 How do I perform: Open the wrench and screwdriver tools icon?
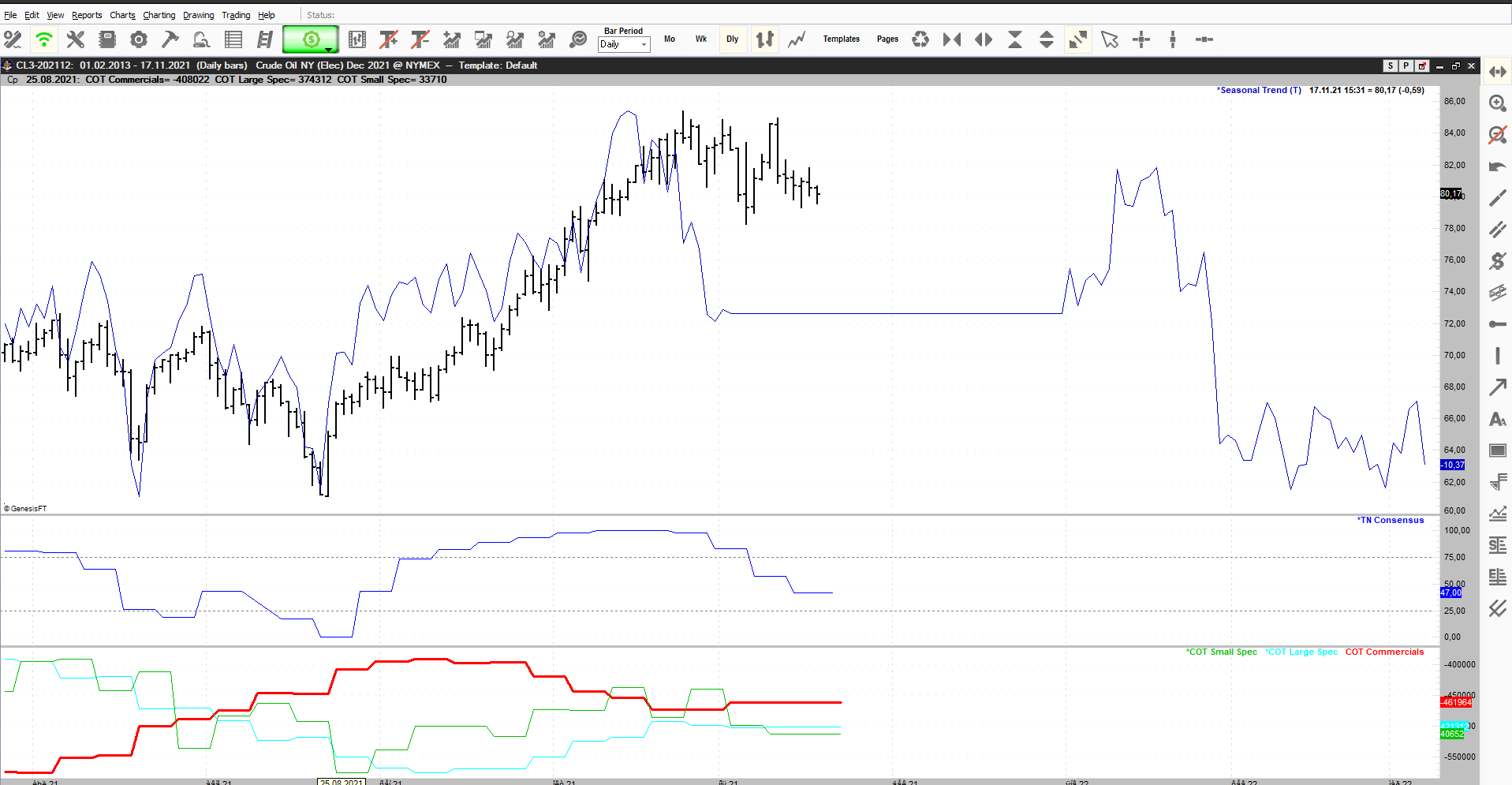point(76,39)
